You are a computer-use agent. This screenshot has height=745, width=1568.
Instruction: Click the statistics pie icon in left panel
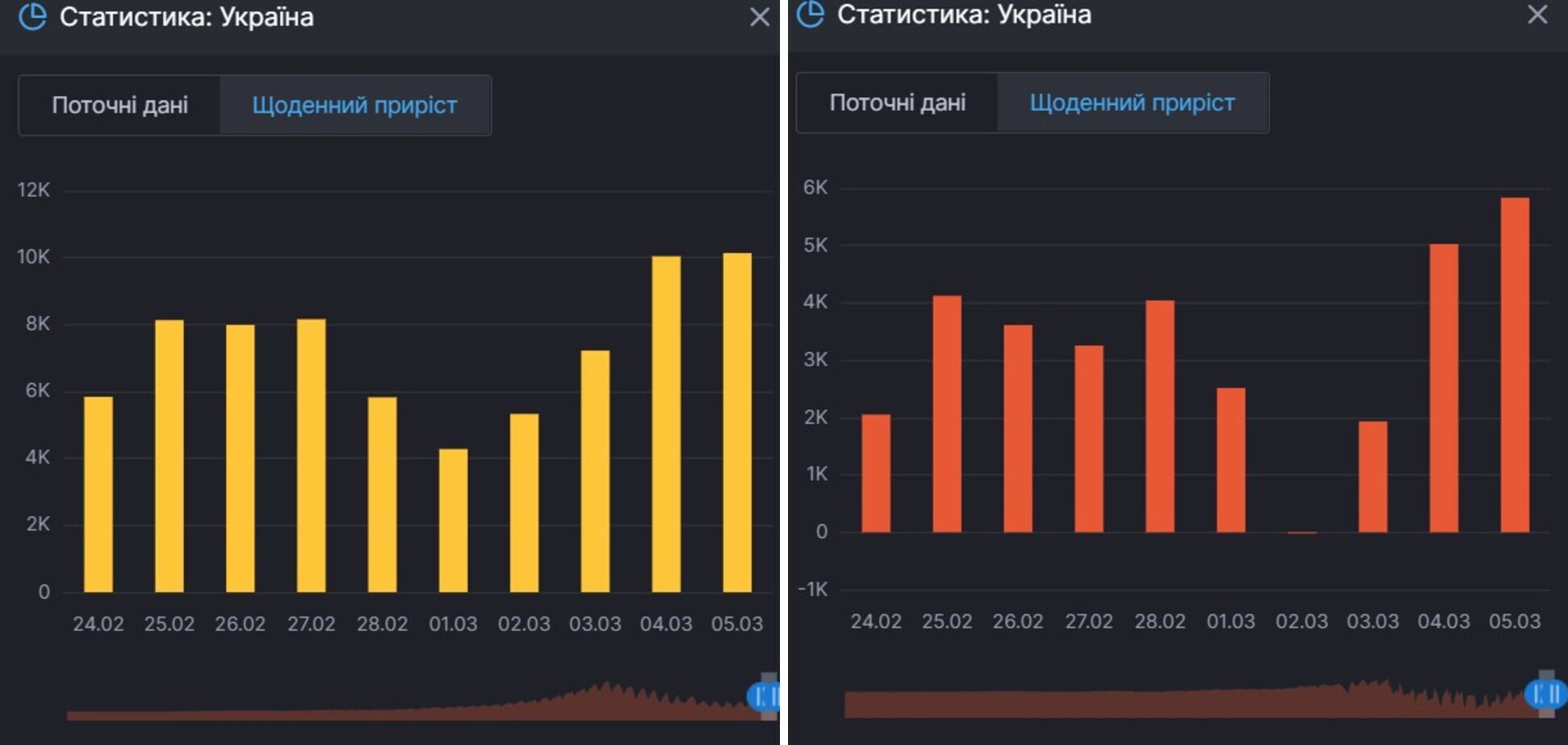click(32, 16)
